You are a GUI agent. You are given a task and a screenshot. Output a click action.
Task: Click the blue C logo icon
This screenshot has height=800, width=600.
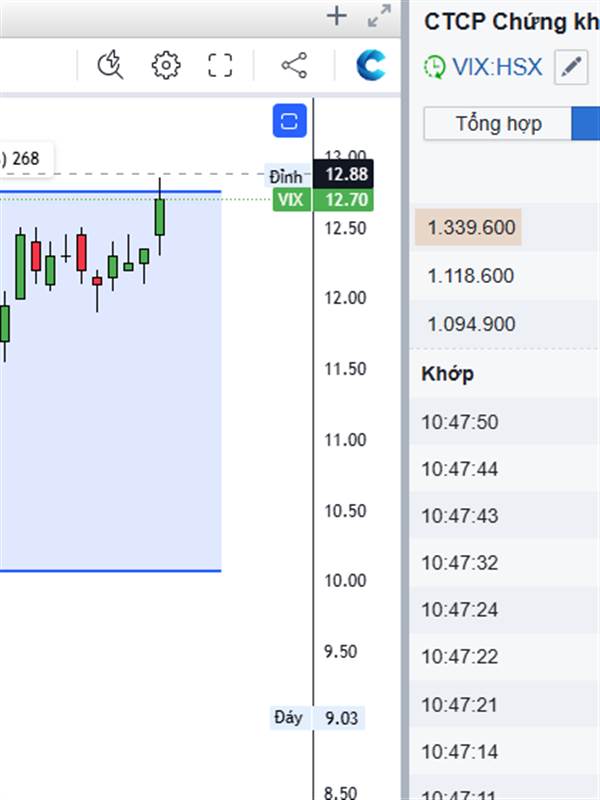pyautogui.click(x=370, y=65)
